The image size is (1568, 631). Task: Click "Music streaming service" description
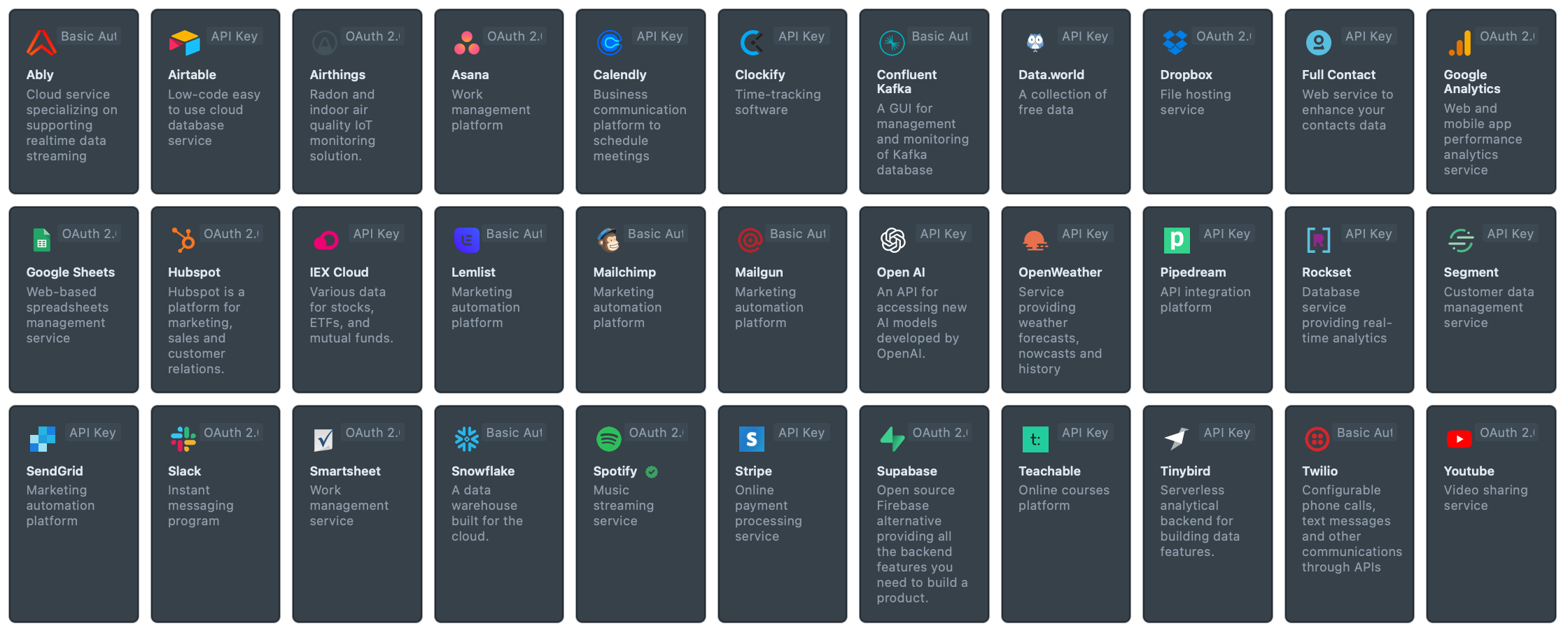[x=623, y=506]
